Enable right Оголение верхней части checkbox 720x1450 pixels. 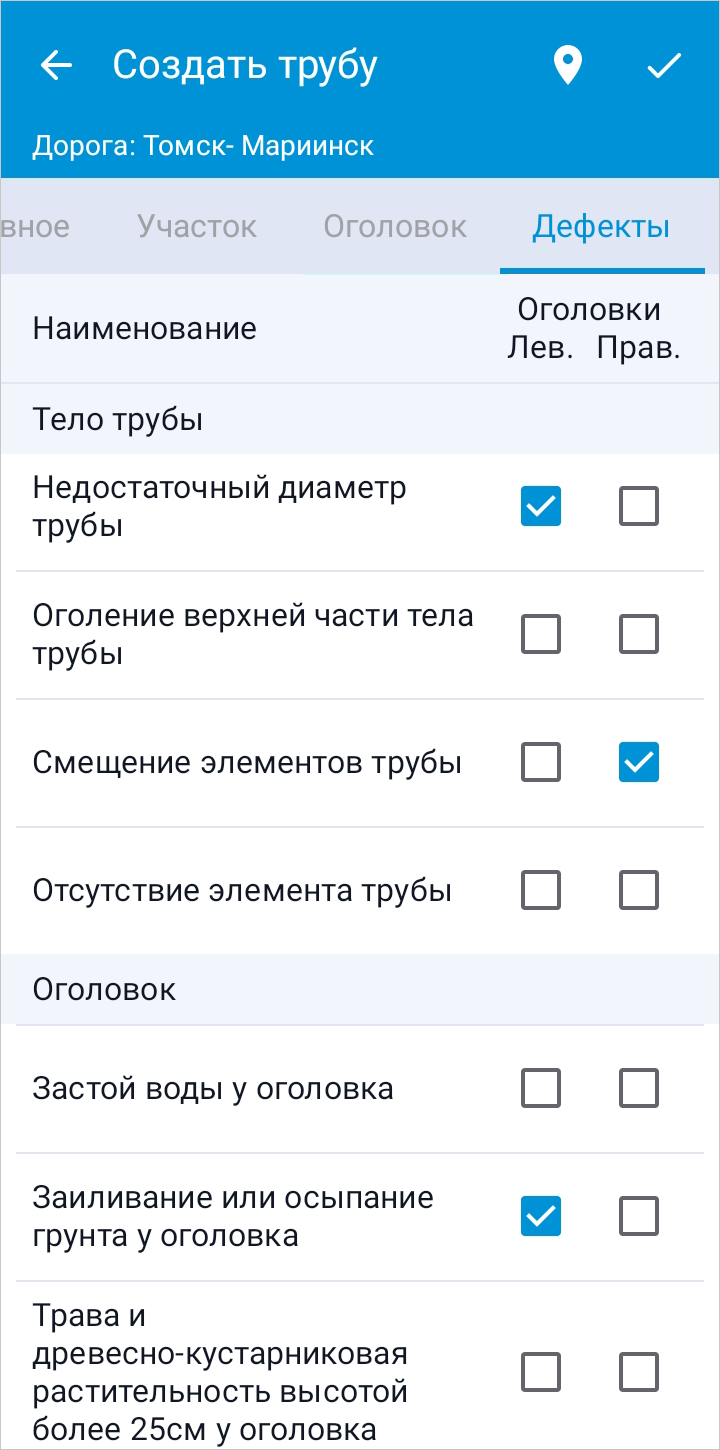click(639, 634)
